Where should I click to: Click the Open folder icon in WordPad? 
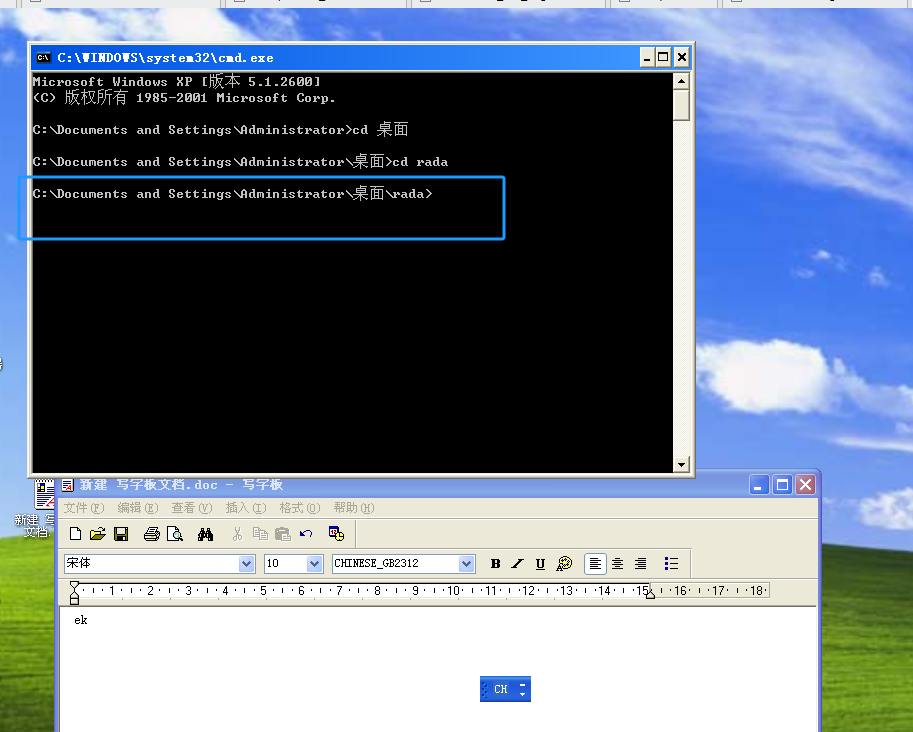tap(98, 533)
